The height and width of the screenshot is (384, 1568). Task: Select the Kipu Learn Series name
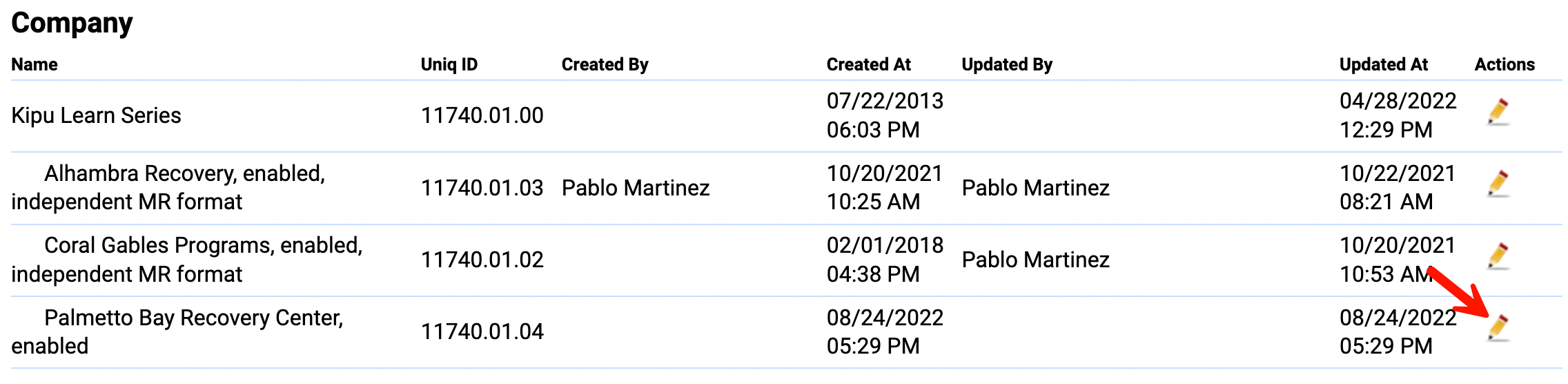pyautogui.click(x=96, y=115)
